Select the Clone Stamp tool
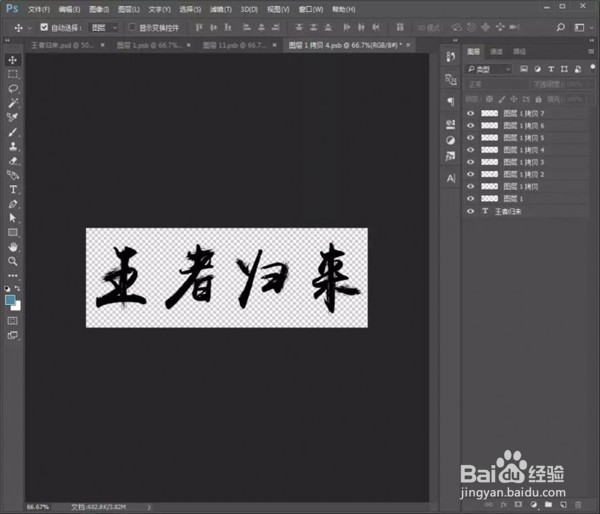 click(13, 146)
